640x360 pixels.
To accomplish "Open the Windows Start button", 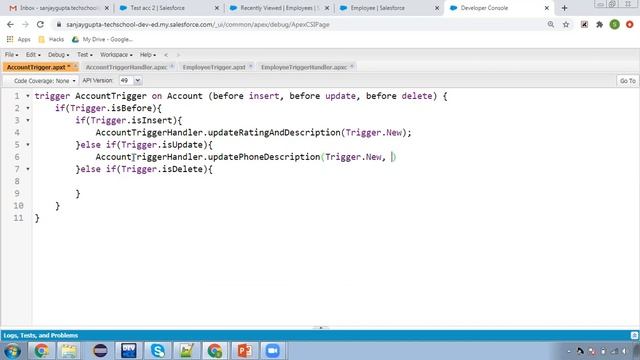I will tap(12, 351).
